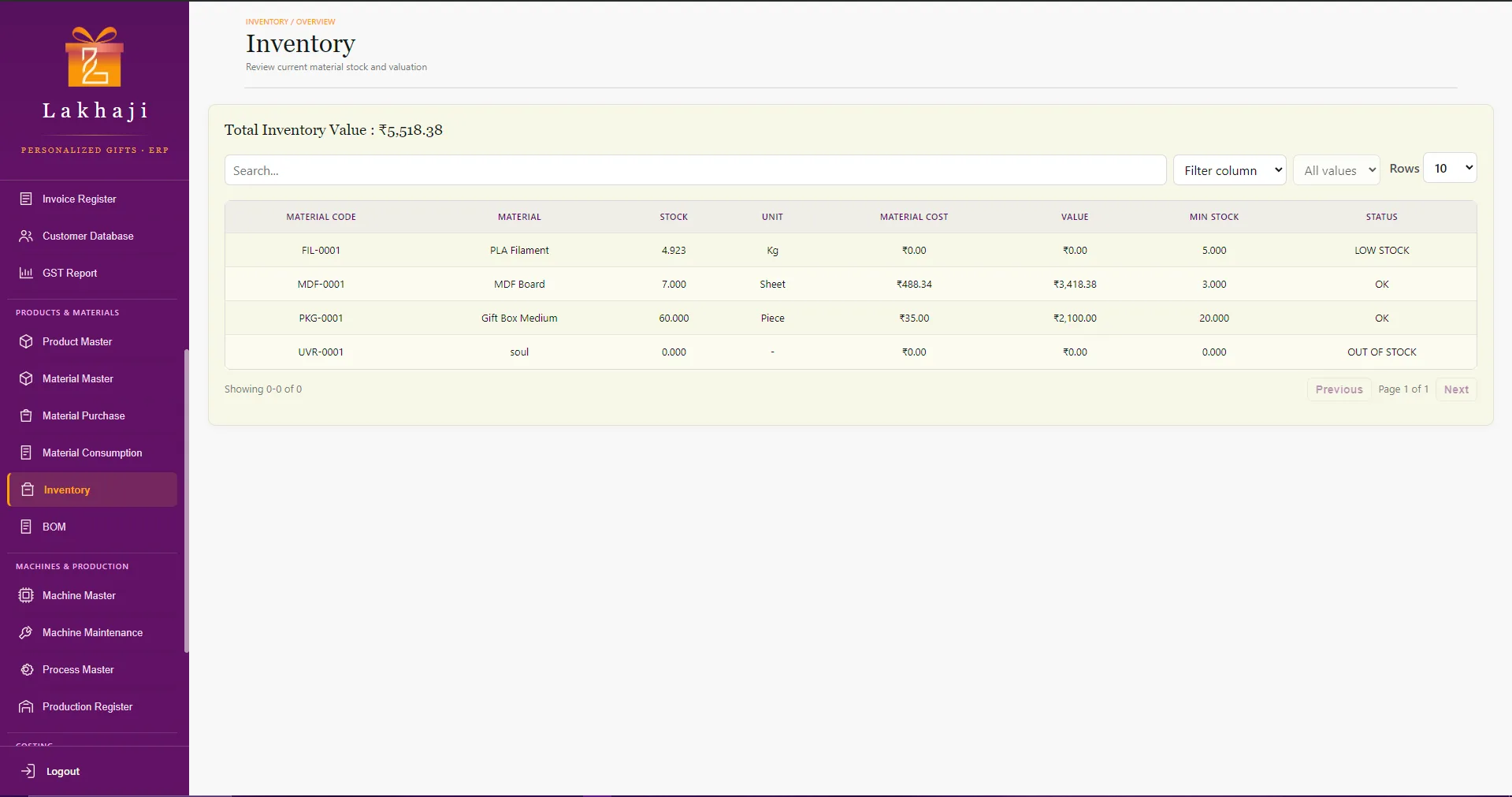The image size is (1512, 797).
Task: Click the ₹3,418.38 value cell
Action: pyautogui.click(x=1075, y=285)
